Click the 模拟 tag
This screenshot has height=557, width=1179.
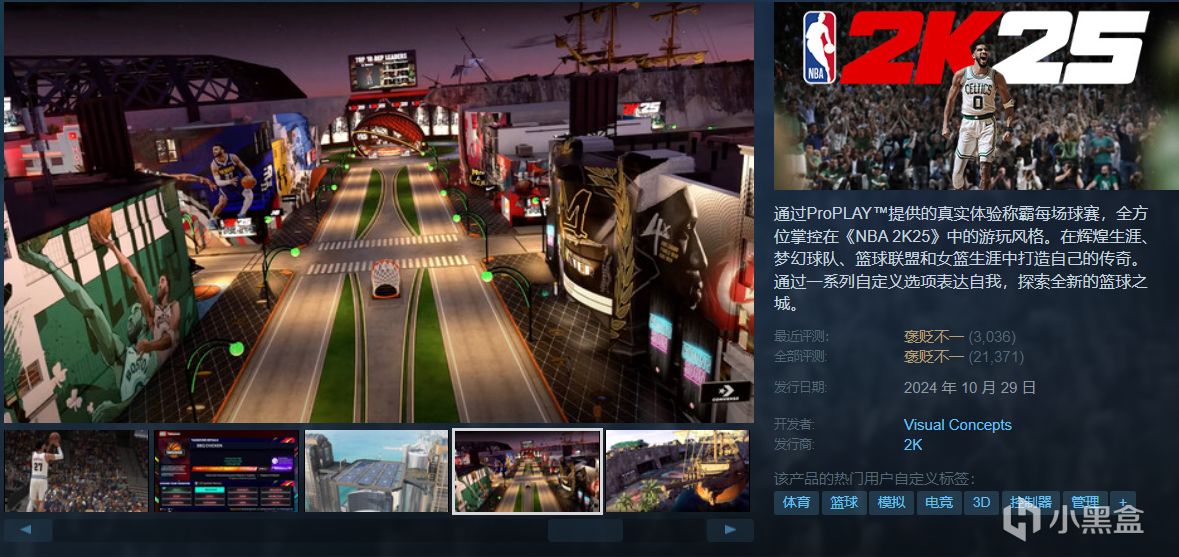(891, 502)
